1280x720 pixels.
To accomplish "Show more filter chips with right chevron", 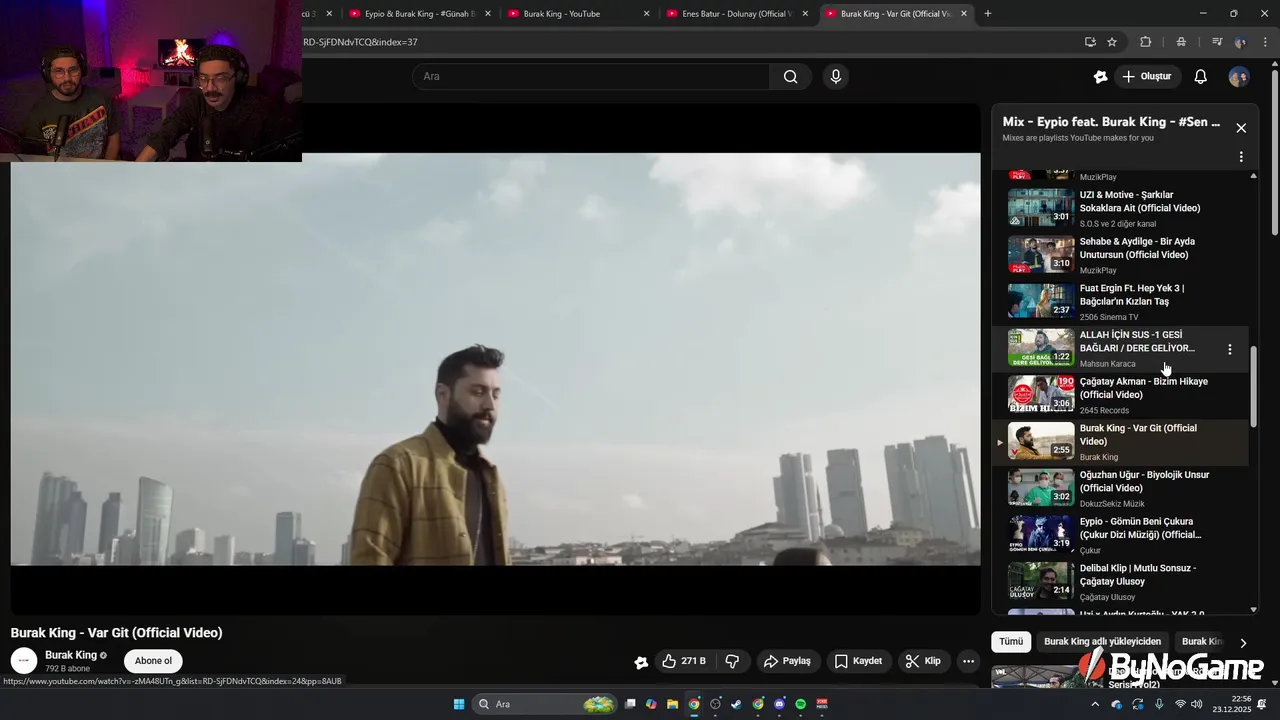I will 1243,643.
